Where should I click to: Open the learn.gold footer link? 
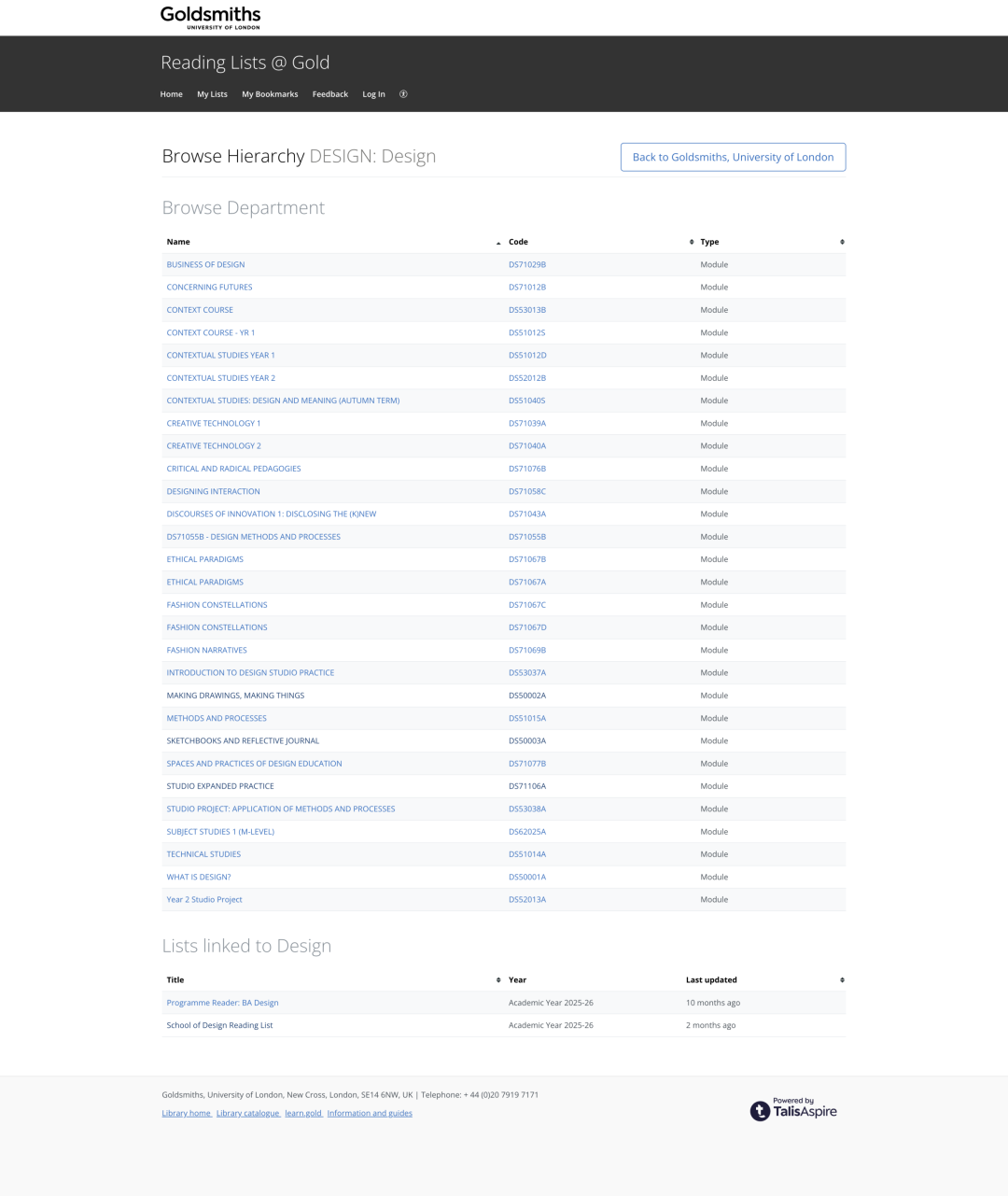coord(303,1113)
